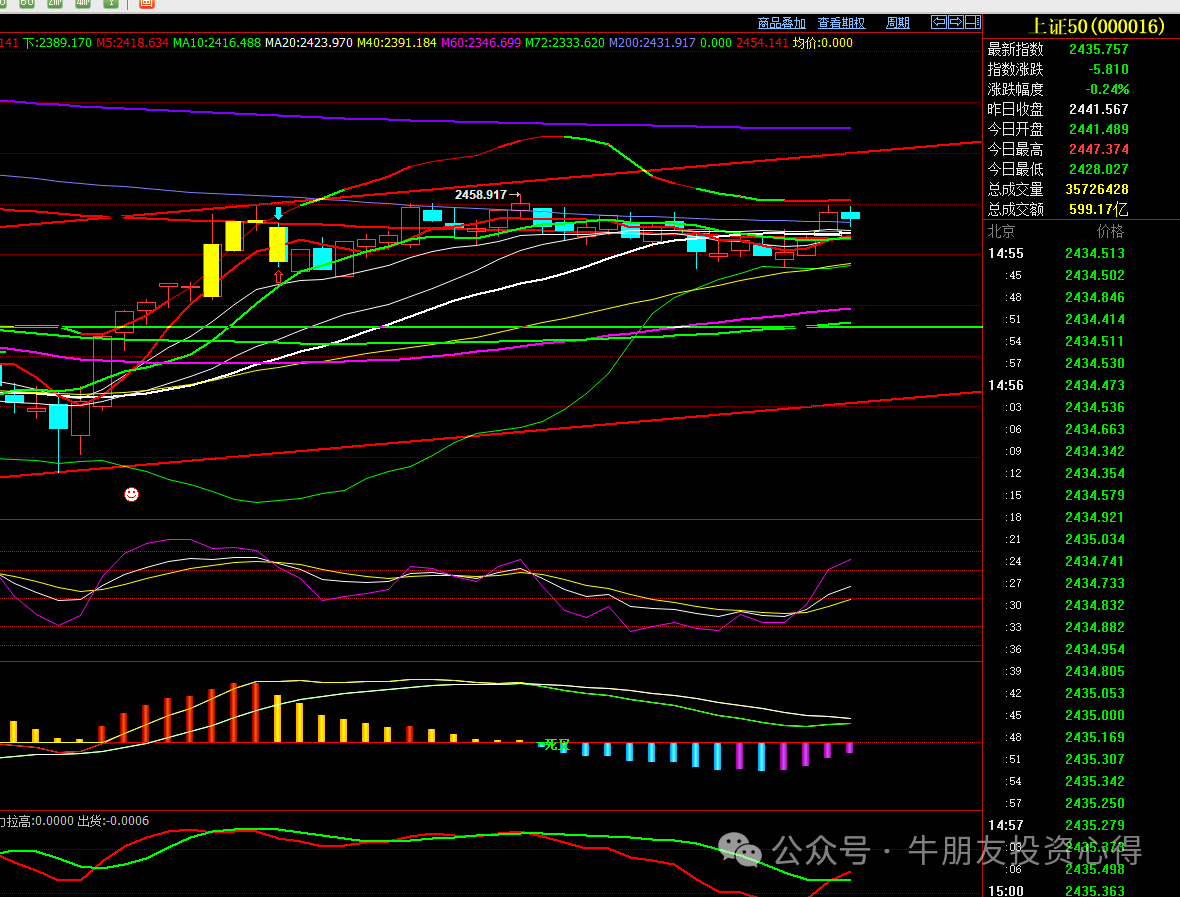
Task: Select the MA10 moving average label
Action: point(217,43)
